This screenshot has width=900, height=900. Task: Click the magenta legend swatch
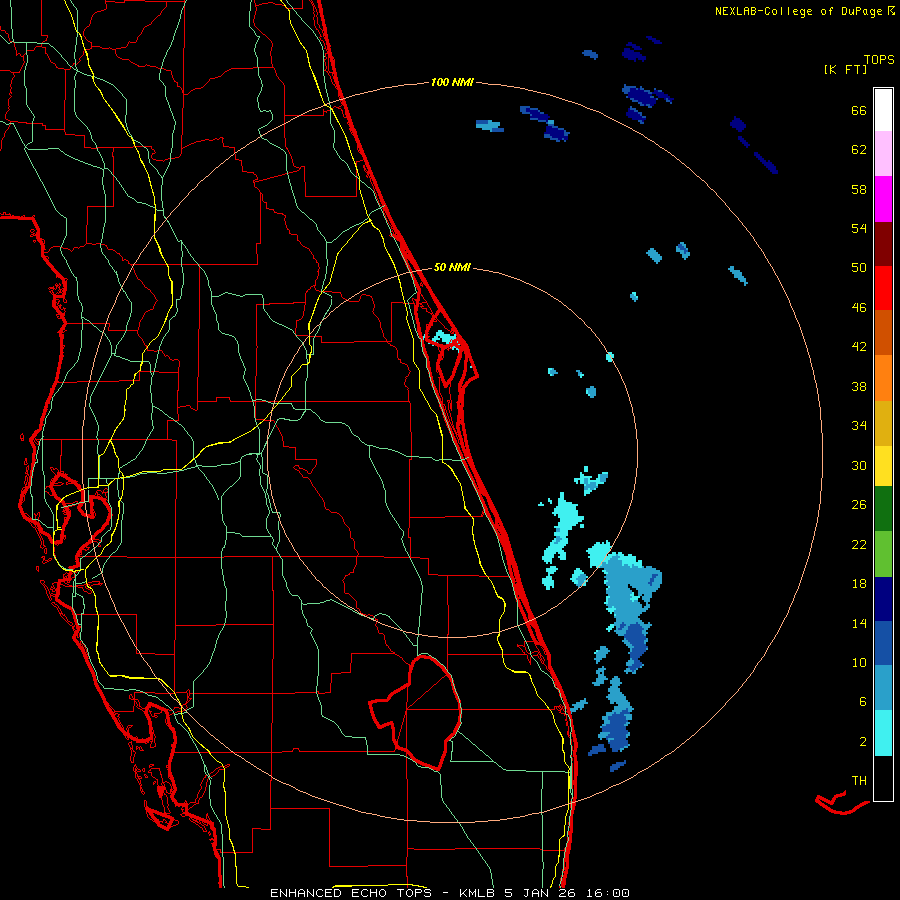883,199
